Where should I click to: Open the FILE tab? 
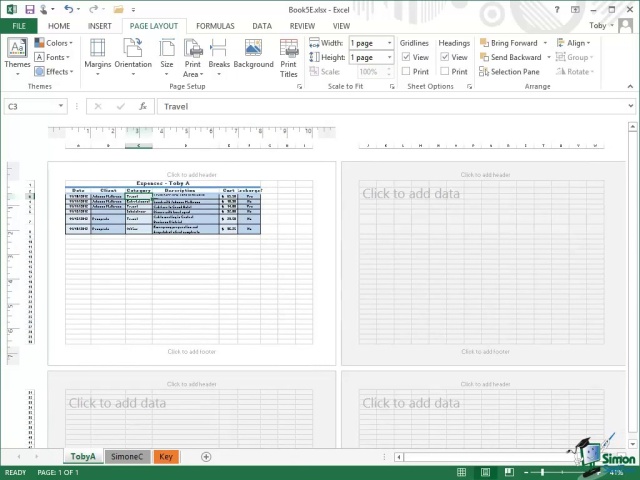19,26
